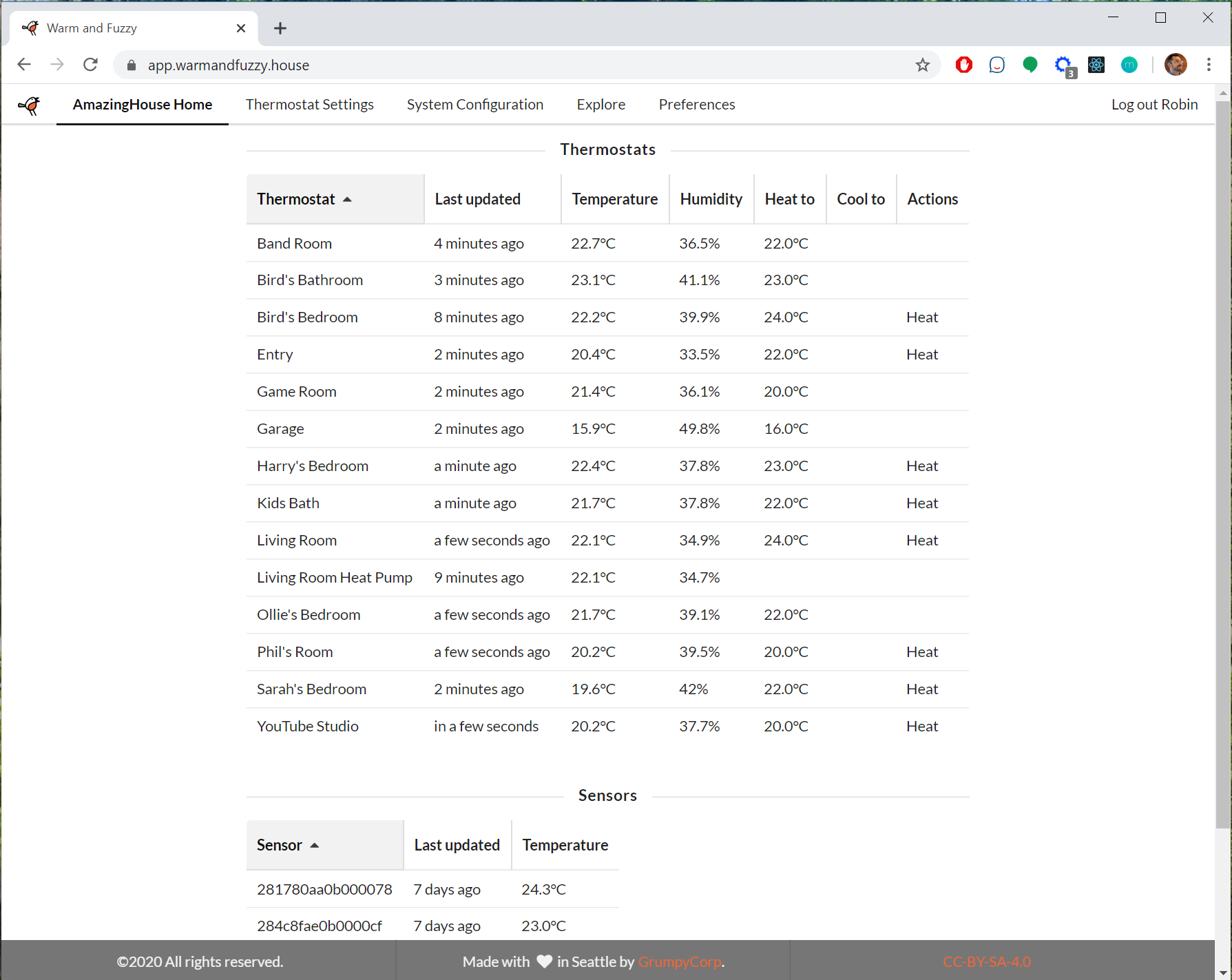This screenshot has width=1232, height=980.
Task: Go to the Explore tab
Action: (x=601, y=105)
